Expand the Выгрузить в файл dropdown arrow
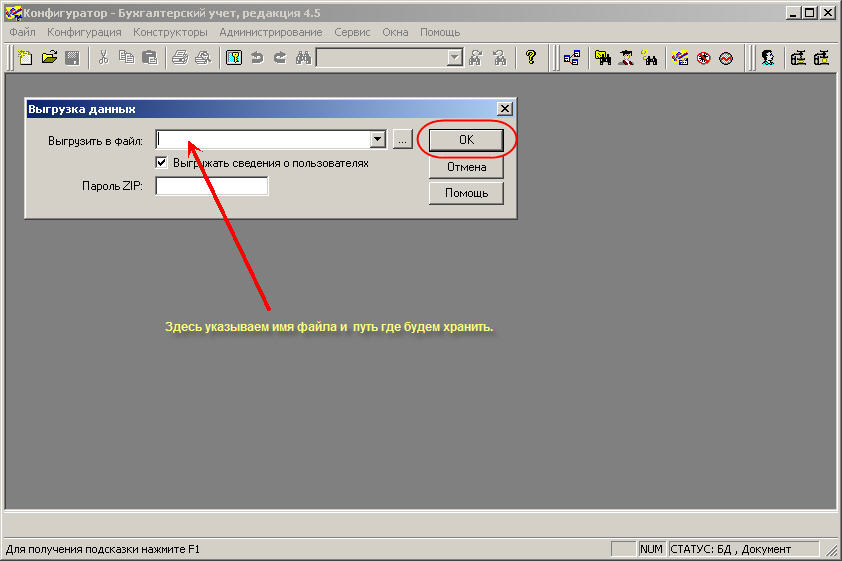The height and width of the screenshot is (561, 842). 378,140
